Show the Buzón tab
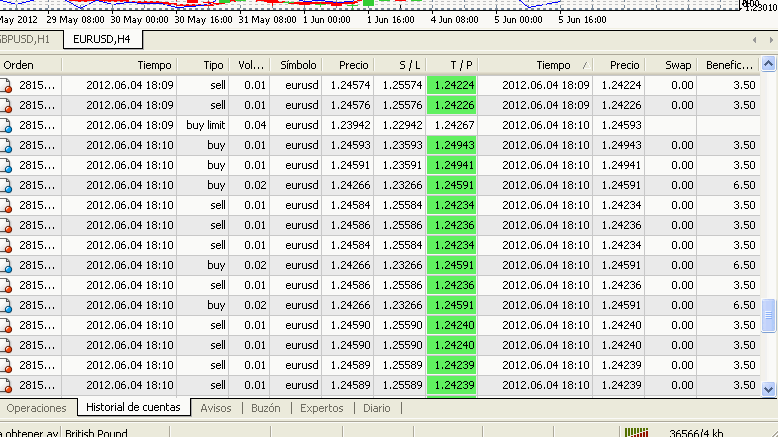The height and width of the screenshot is (437, 778). 265,408
